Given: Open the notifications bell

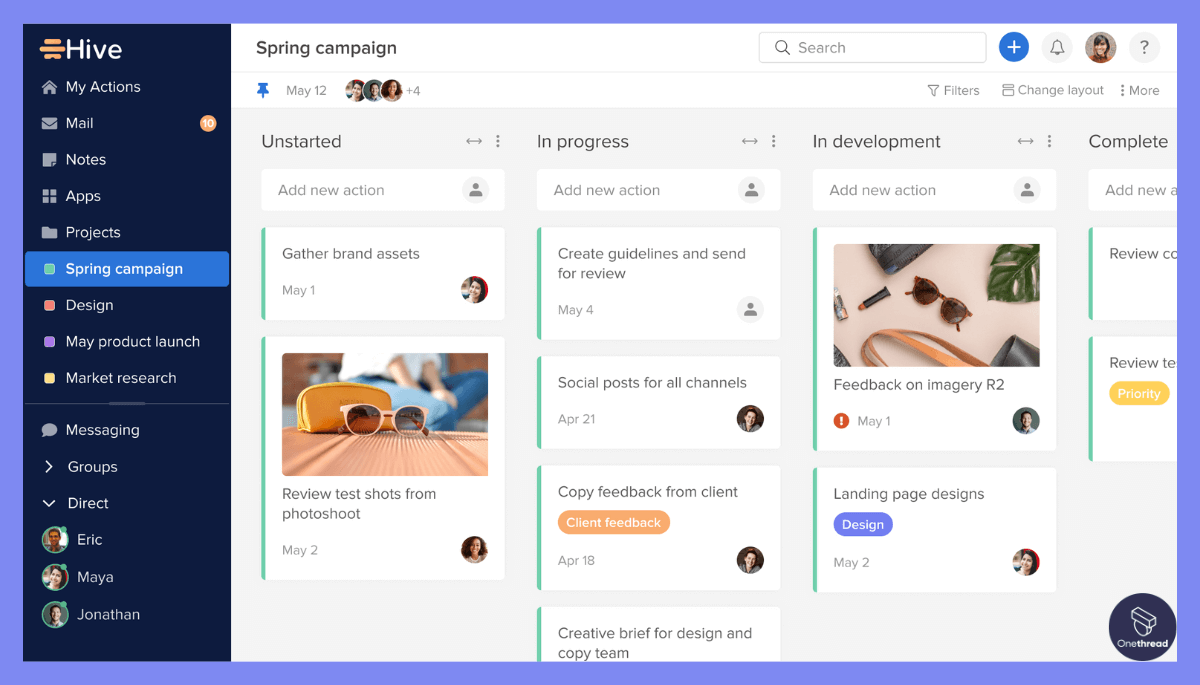Looking at the screenshot, I should point(1057,47).
